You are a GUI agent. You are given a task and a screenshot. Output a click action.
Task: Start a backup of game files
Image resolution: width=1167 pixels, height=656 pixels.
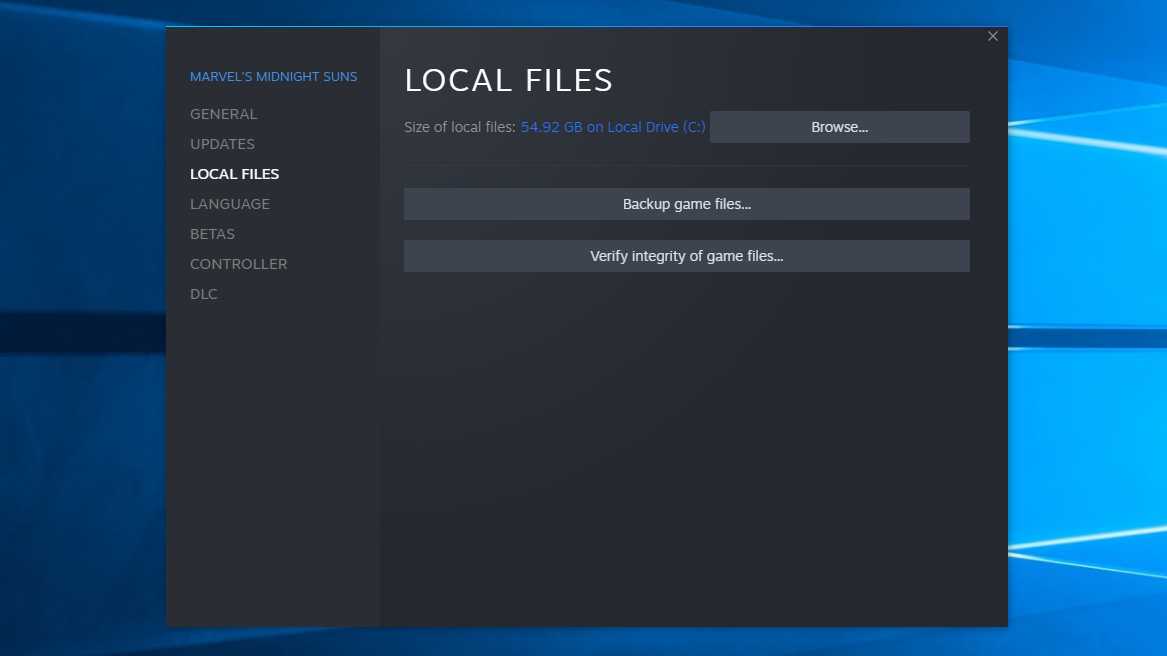686,203
